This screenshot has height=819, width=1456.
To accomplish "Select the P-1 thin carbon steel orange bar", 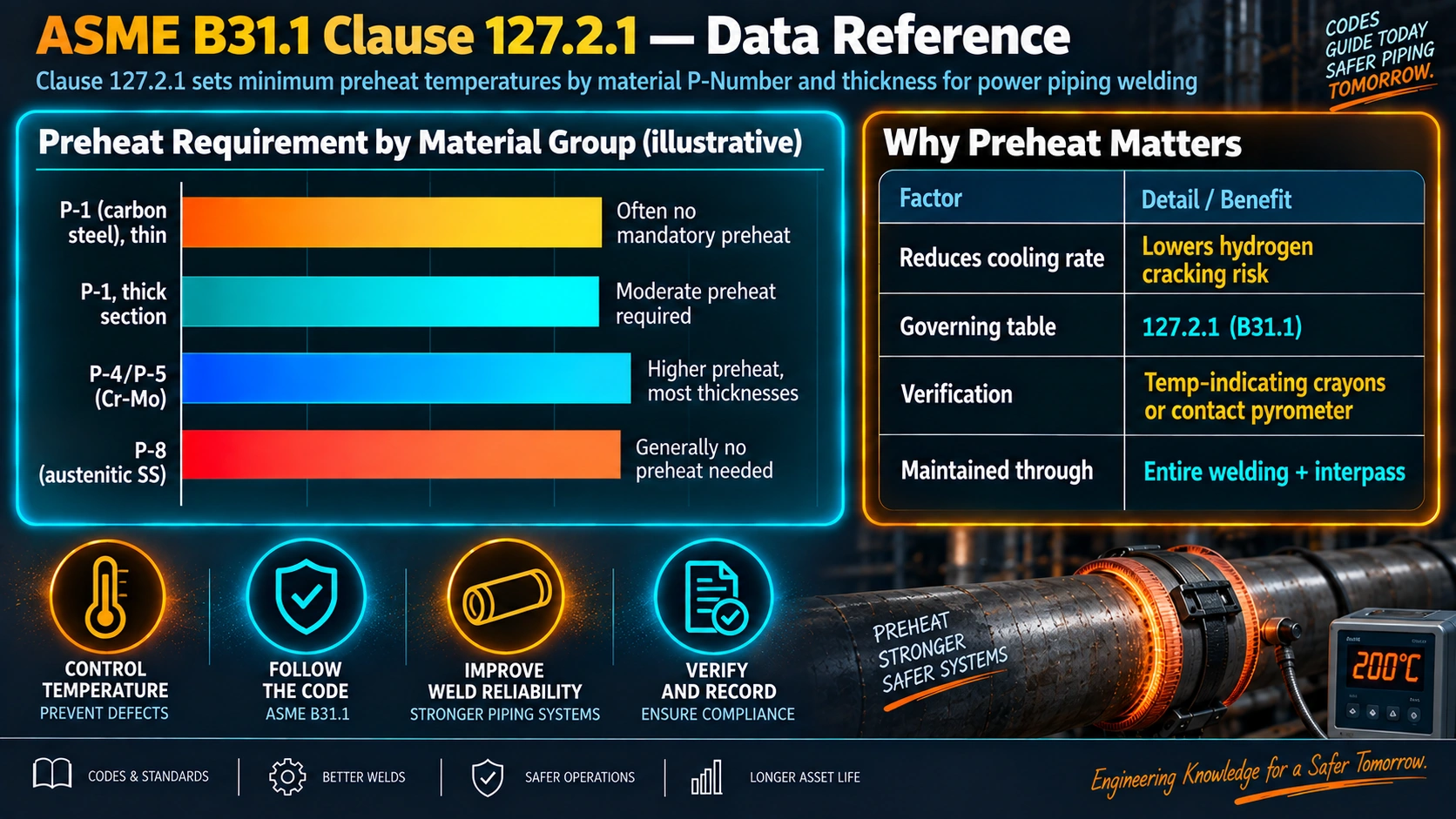I will coord(392,222).
